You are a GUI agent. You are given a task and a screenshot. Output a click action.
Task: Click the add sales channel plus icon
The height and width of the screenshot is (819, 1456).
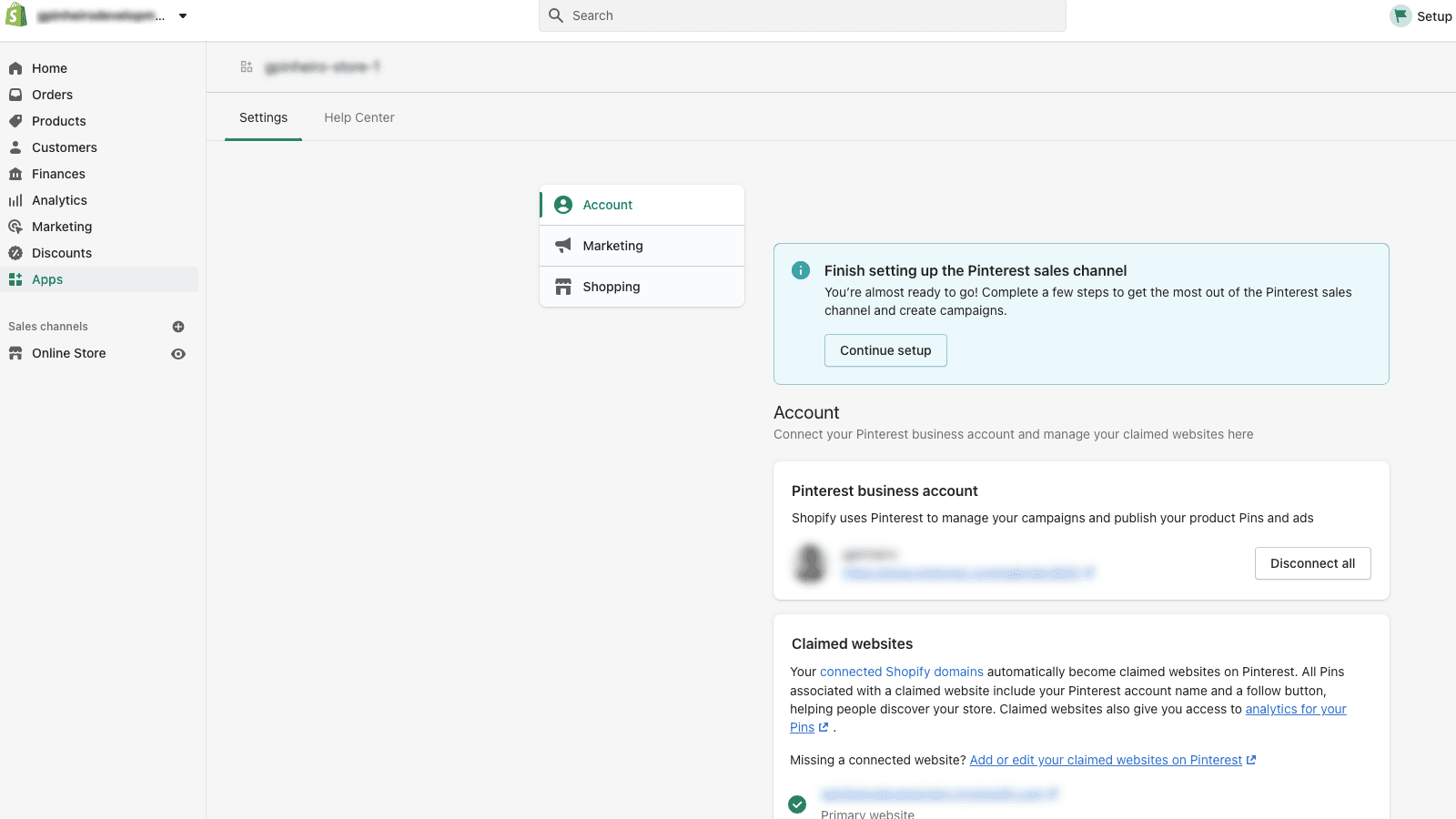pyautogui.click(x=178, y=327)
